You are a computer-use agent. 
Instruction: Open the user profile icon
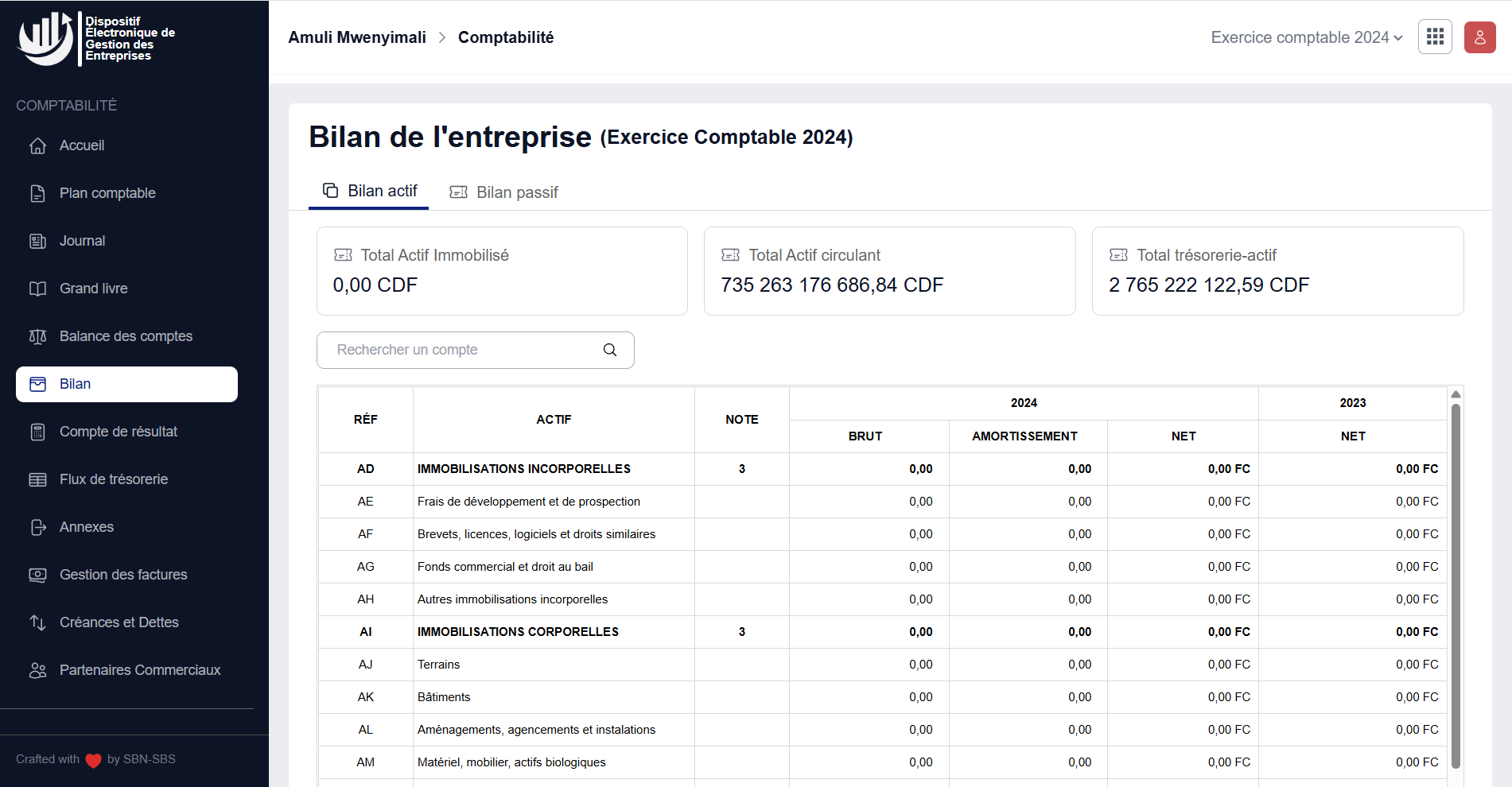point(1479,37)
